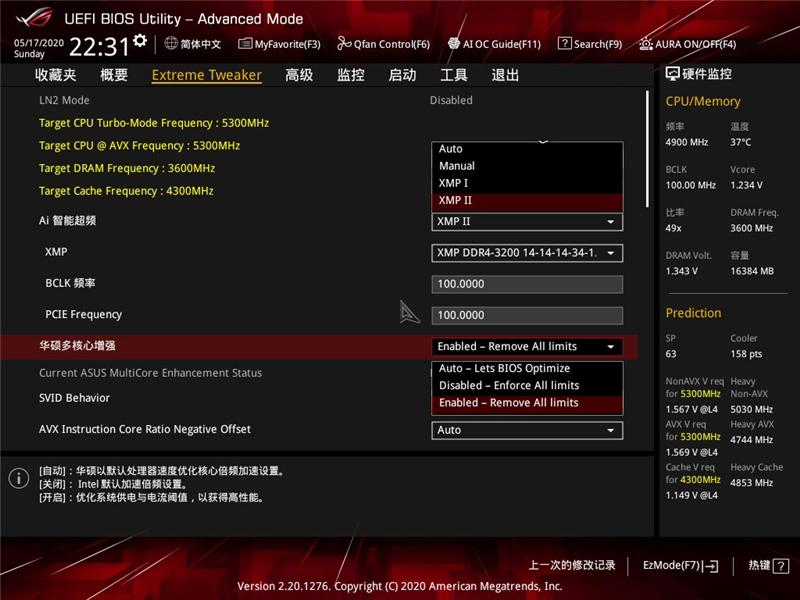Expand the AVX Instruction Core Ratio dropdown

[x=527, y=430]
